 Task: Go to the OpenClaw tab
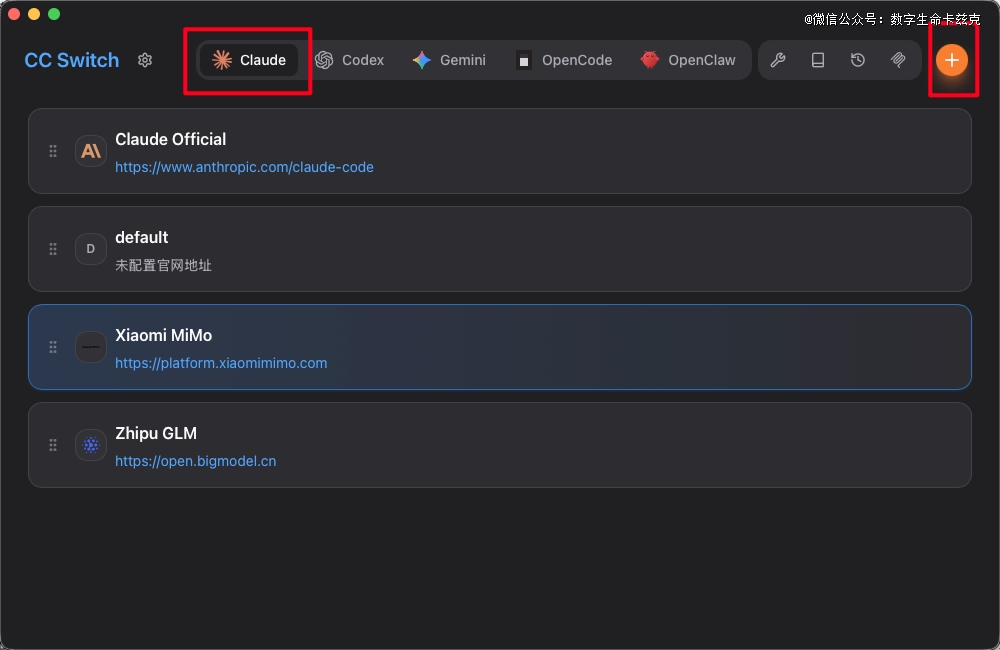pos(688,60)
